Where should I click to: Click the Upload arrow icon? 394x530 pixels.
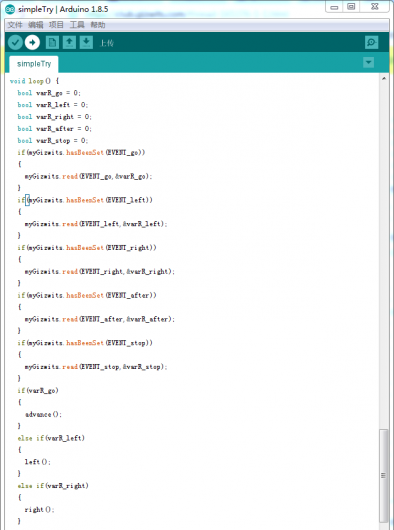(x=32, y=42)
